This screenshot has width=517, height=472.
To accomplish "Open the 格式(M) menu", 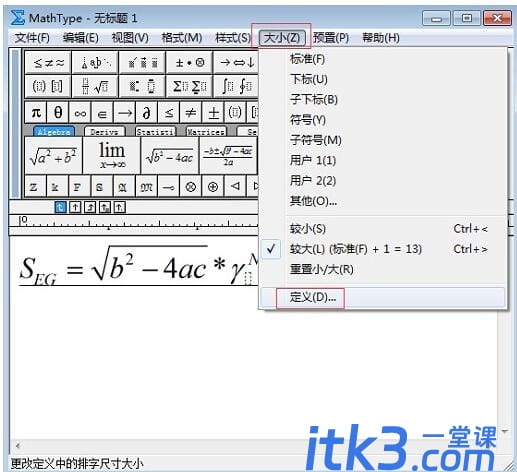I will point(182,38).
